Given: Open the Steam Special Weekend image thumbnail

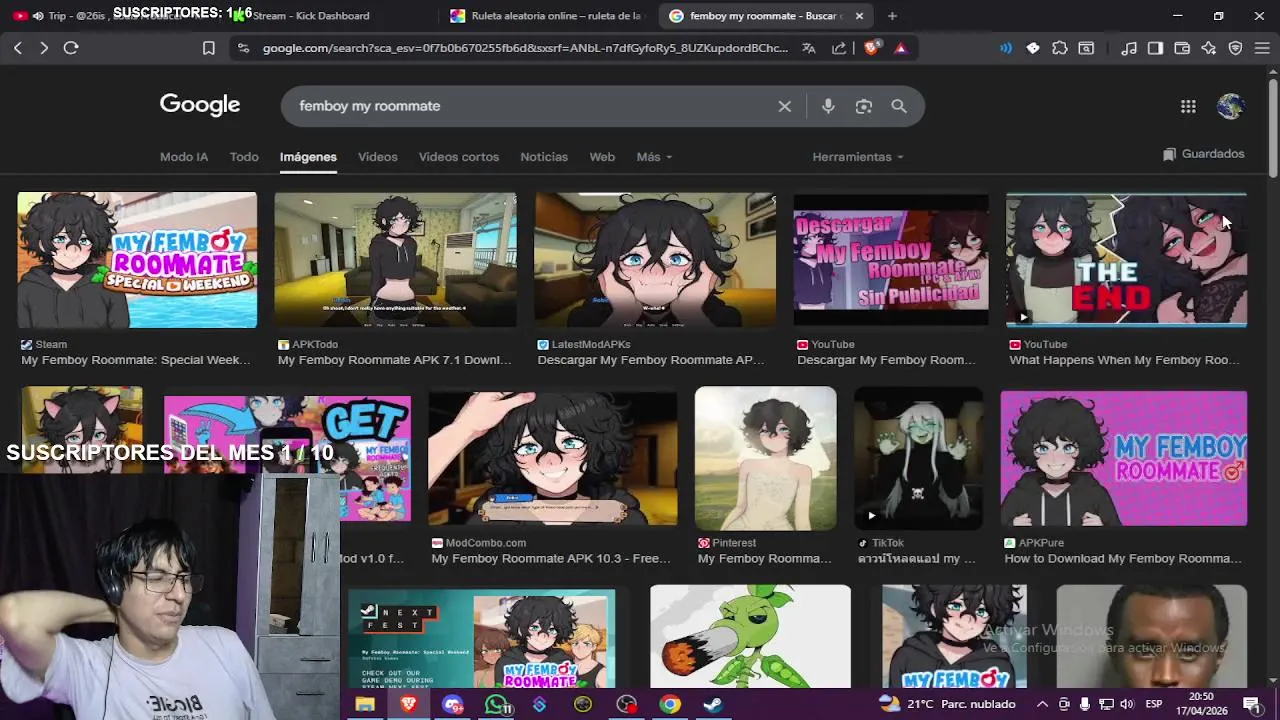Looking at the screenshot, I should click(137, 260).
